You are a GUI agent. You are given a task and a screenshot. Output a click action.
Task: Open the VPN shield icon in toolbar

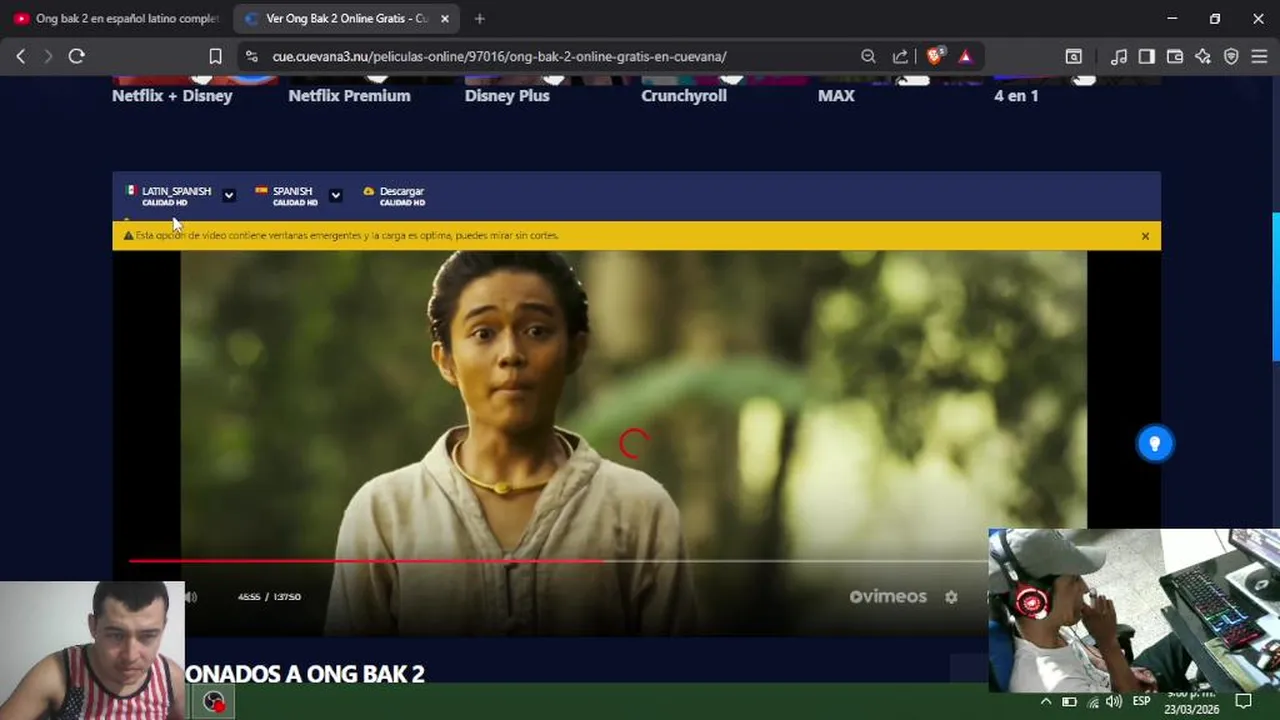[1231, 57]
